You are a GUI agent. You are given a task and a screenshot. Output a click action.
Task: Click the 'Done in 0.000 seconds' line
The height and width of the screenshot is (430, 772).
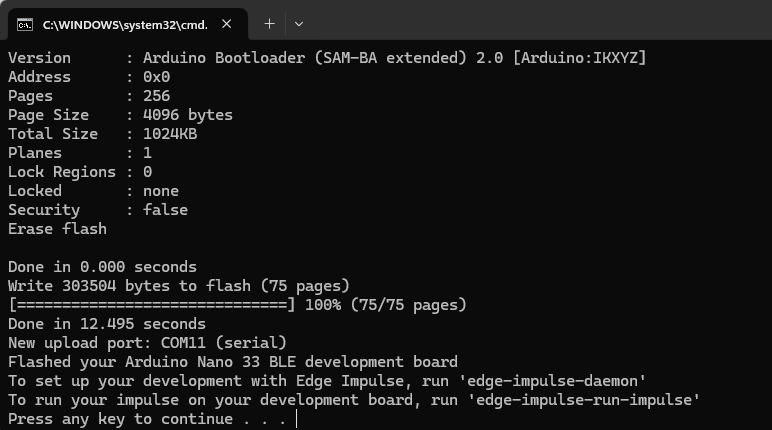pyautogui.click(x=102, y=267)
